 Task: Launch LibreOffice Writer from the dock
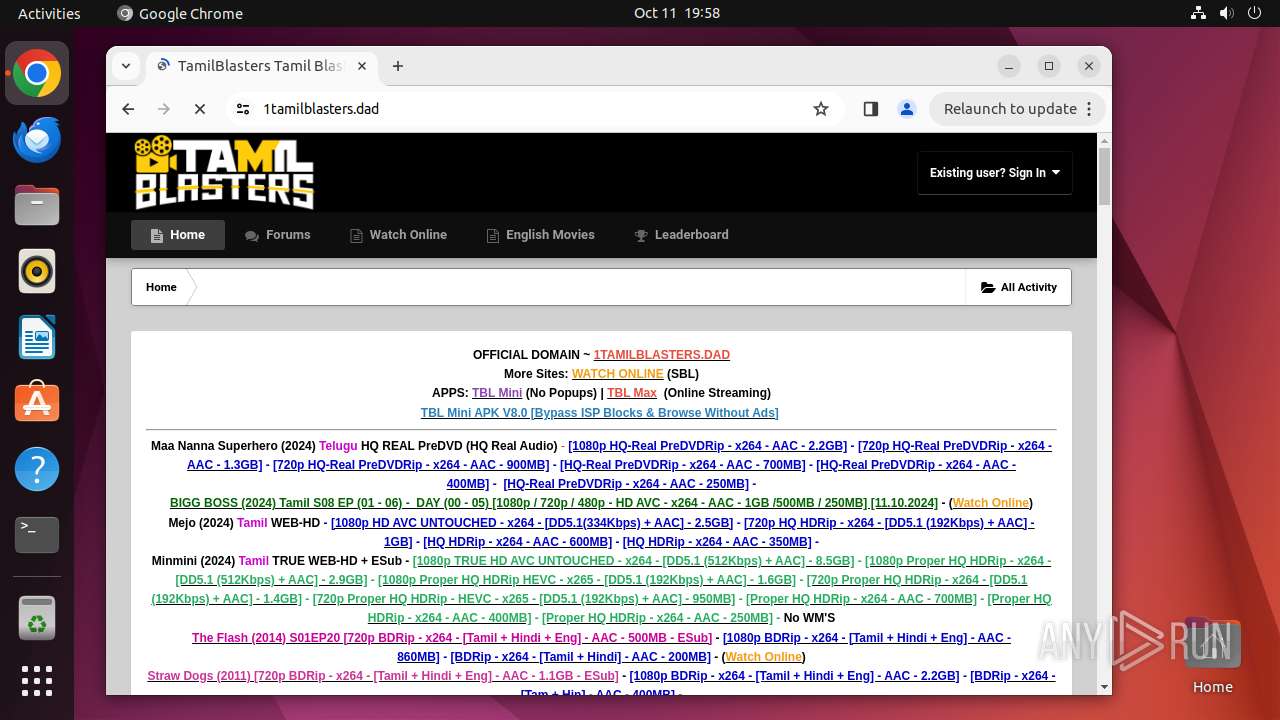tap(37, 337)
